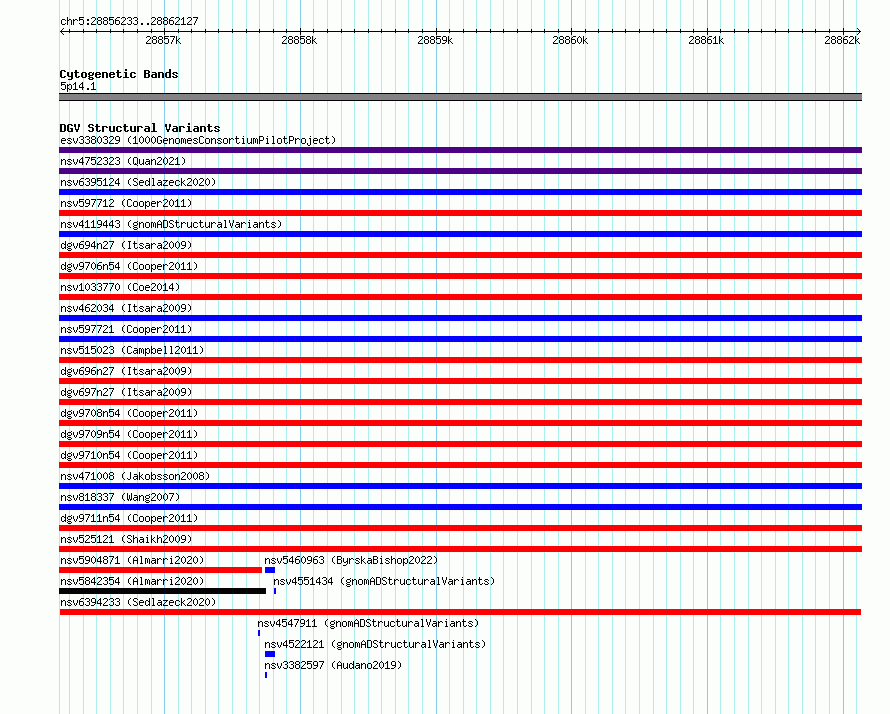890x714 pixels.
Task: Select the black bar under nsv5842354
Action: pos(162,591)
